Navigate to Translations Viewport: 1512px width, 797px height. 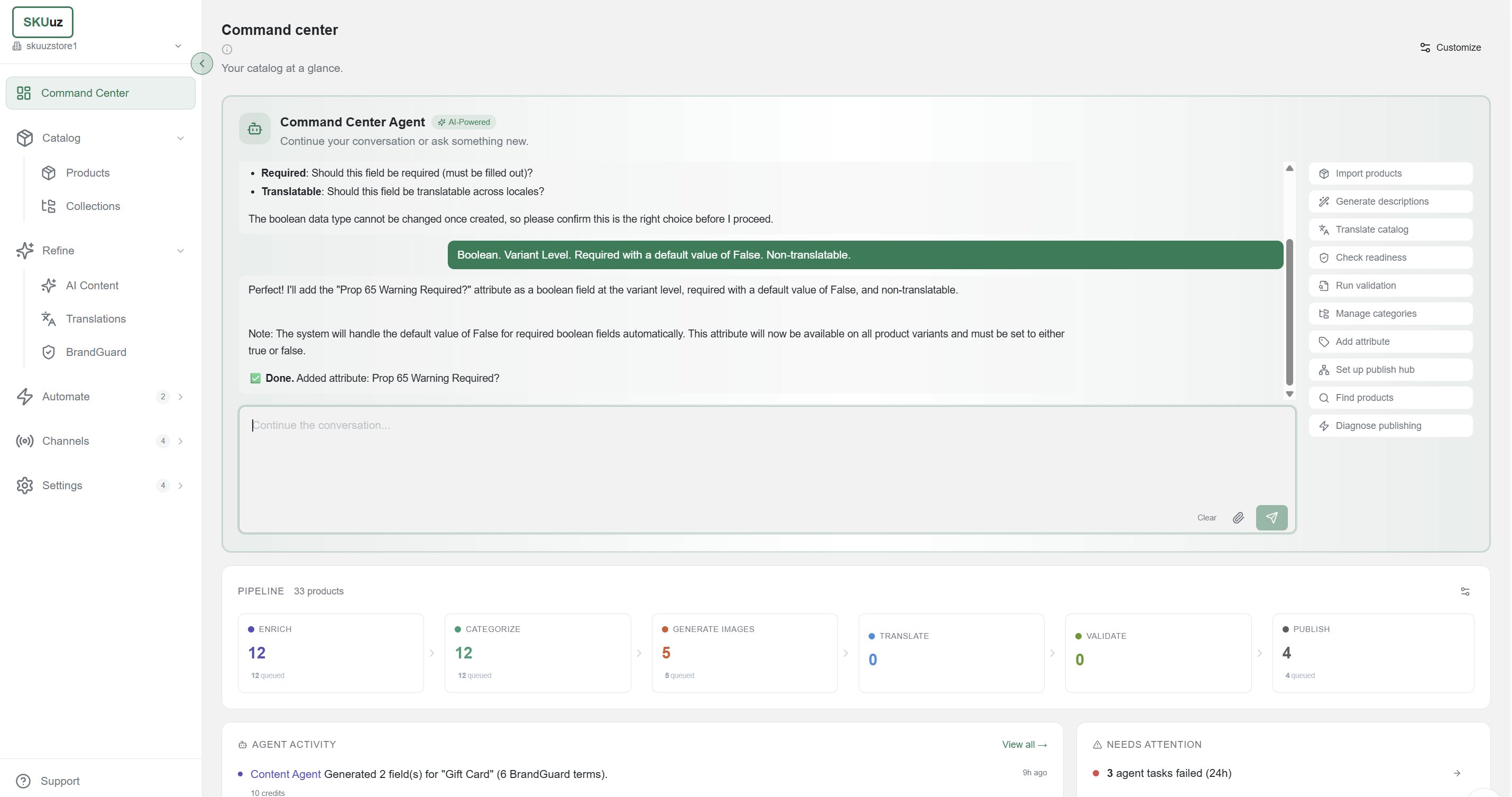pyautogui.click(x=96, y=319)
